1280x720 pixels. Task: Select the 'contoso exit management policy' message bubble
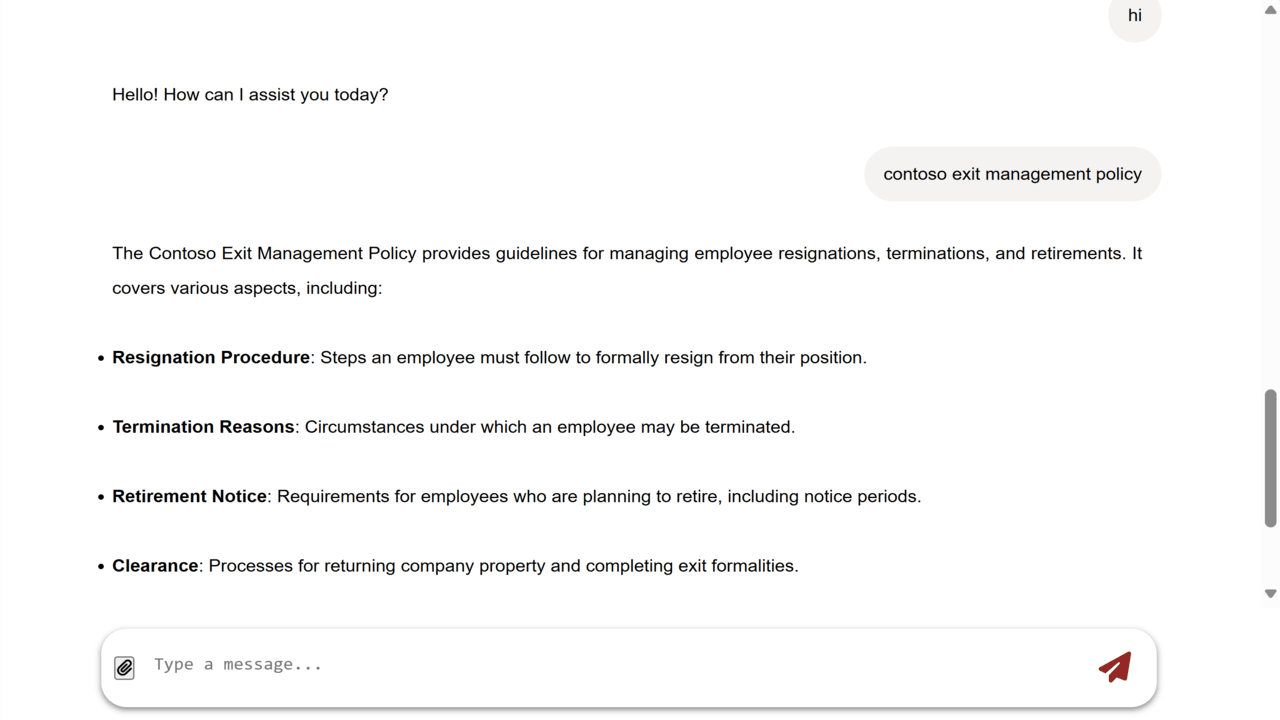(1012, 174)
